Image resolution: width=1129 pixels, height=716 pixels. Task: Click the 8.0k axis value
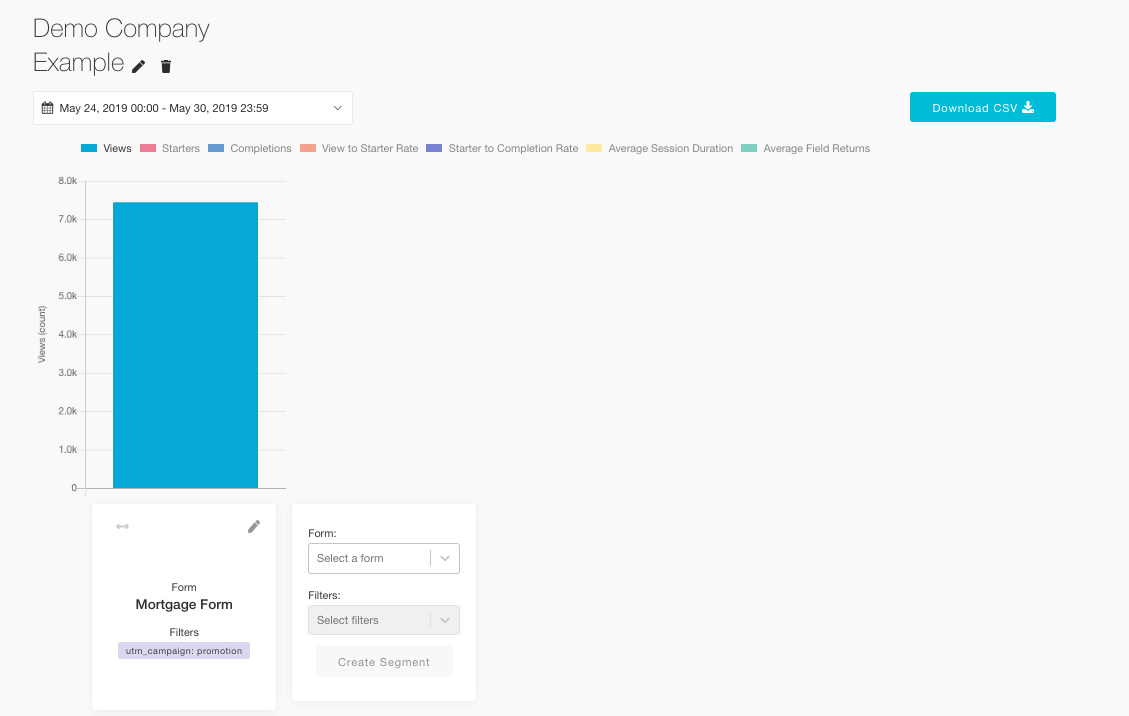68,181
